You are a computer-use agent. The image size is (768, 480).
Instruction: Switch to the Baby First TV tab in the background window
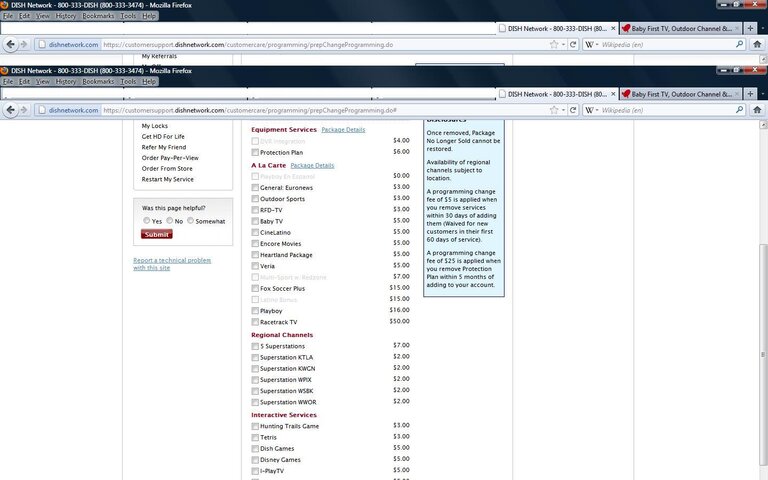pyautogui.click(x=680, y=28)
